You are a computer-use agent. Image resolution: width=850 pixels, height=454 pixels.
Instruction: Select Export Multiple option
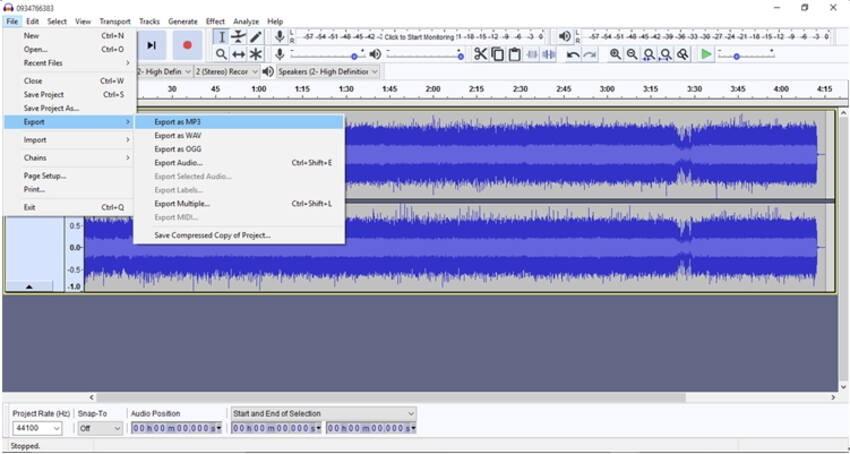point(182,203)
